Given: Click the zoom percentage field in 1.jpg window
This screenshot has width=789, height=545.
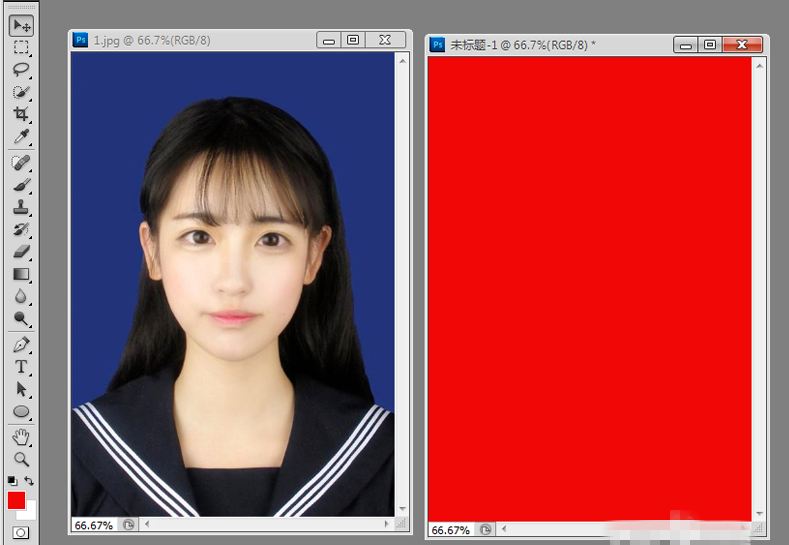Looking at the screenshot, I should 93,524.
